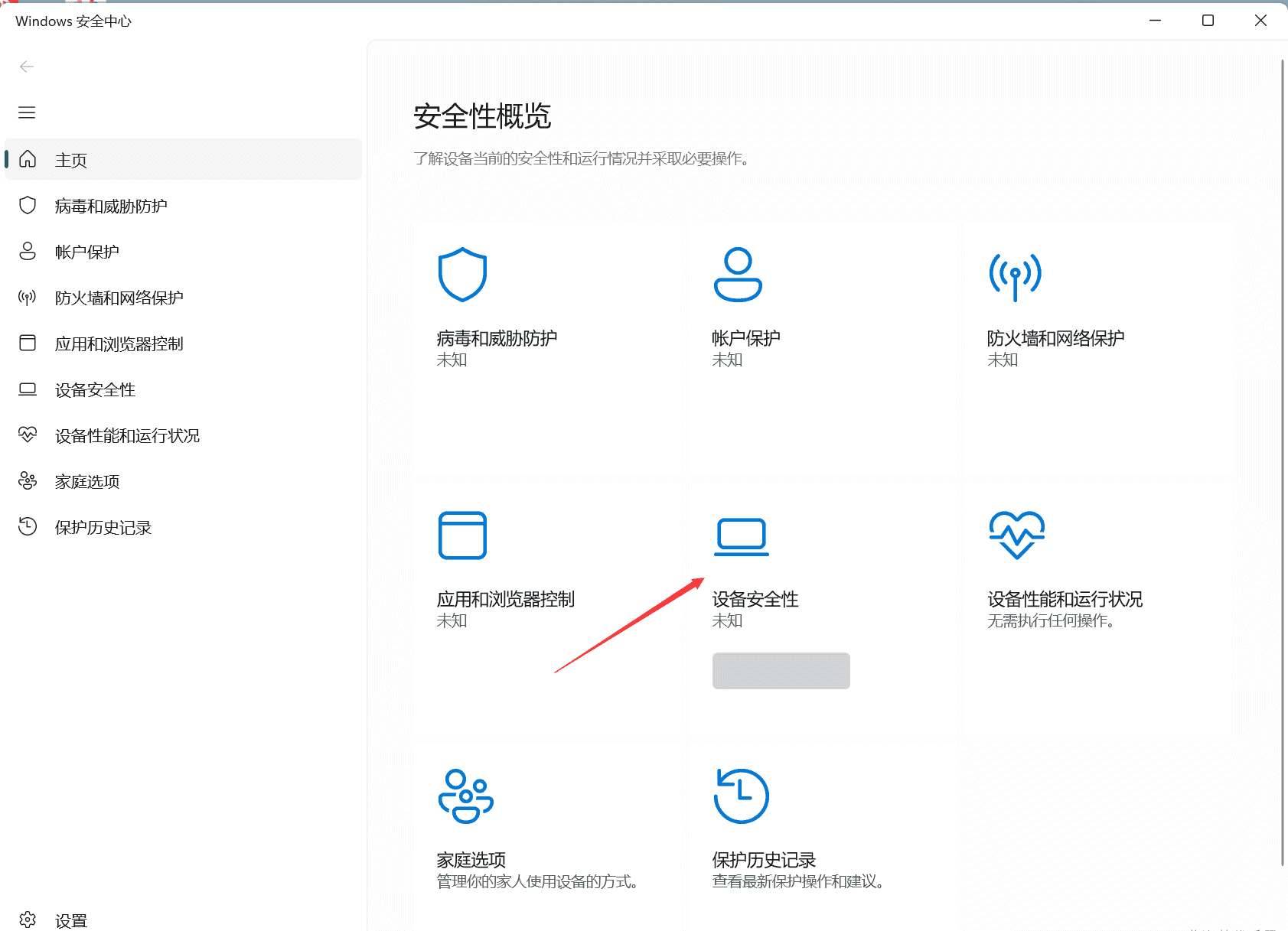Open the account protection person tile icon
1288x931 pixels.
point(738,275)
